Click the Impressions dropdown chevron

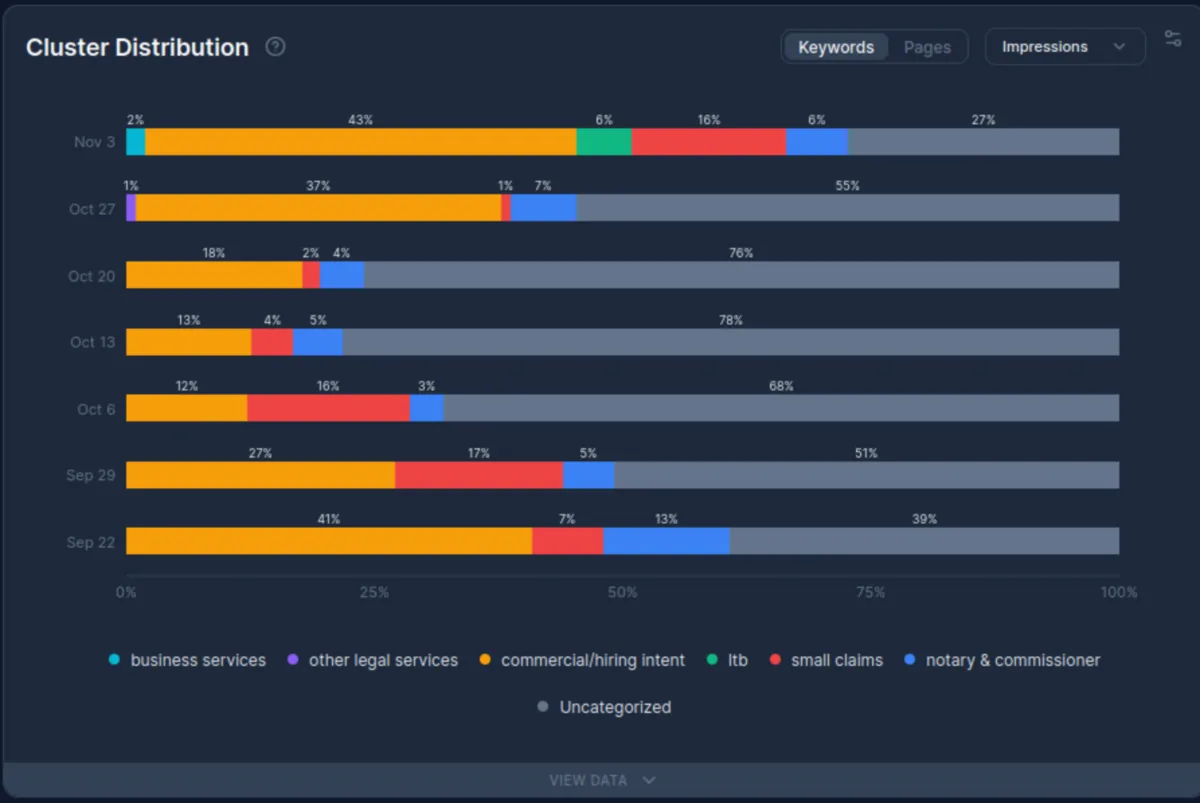click(1120, 46)
